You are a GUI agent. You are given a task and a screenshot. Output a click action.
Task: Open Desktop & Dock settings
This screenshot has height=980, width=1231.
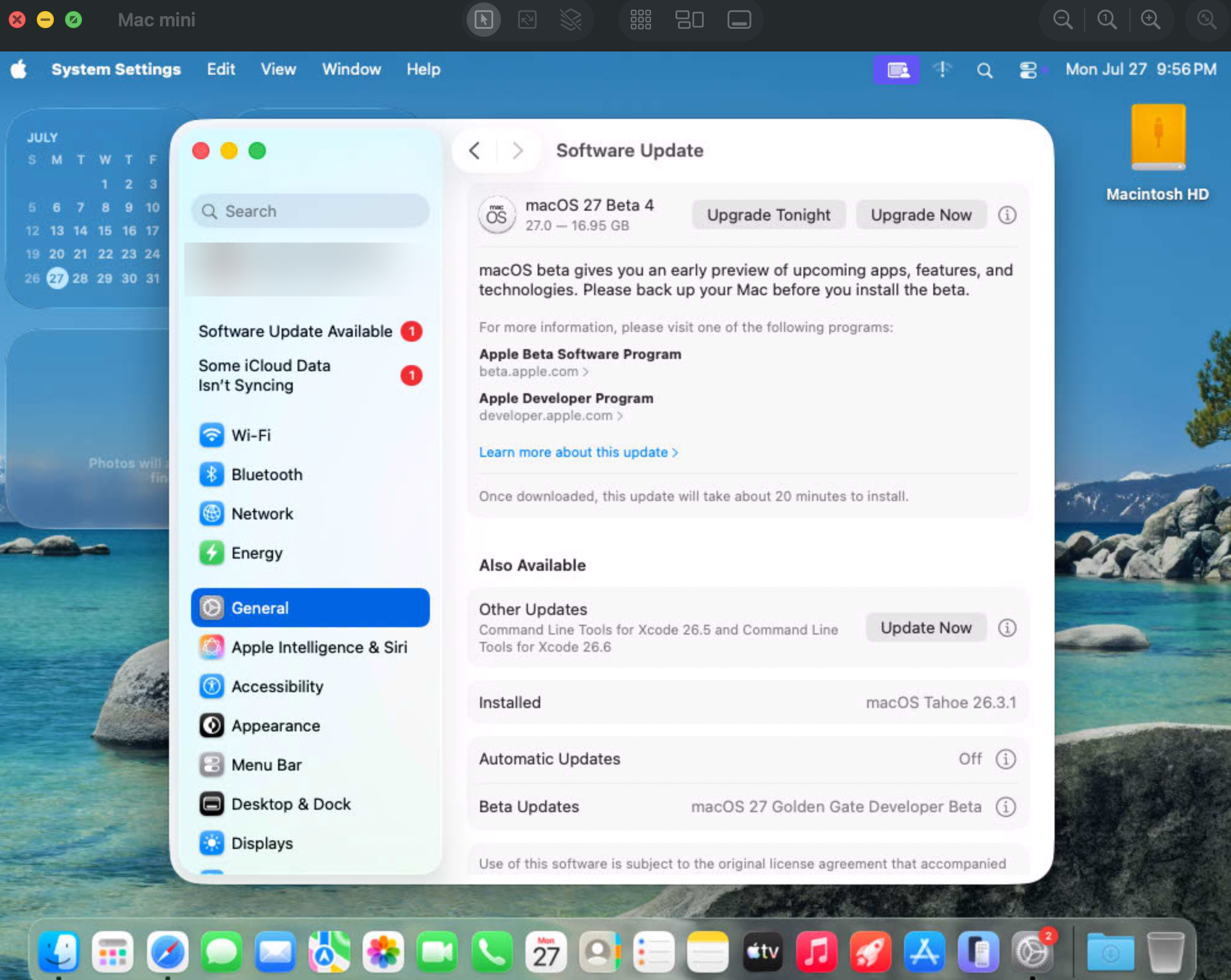[x=310, y=804]
